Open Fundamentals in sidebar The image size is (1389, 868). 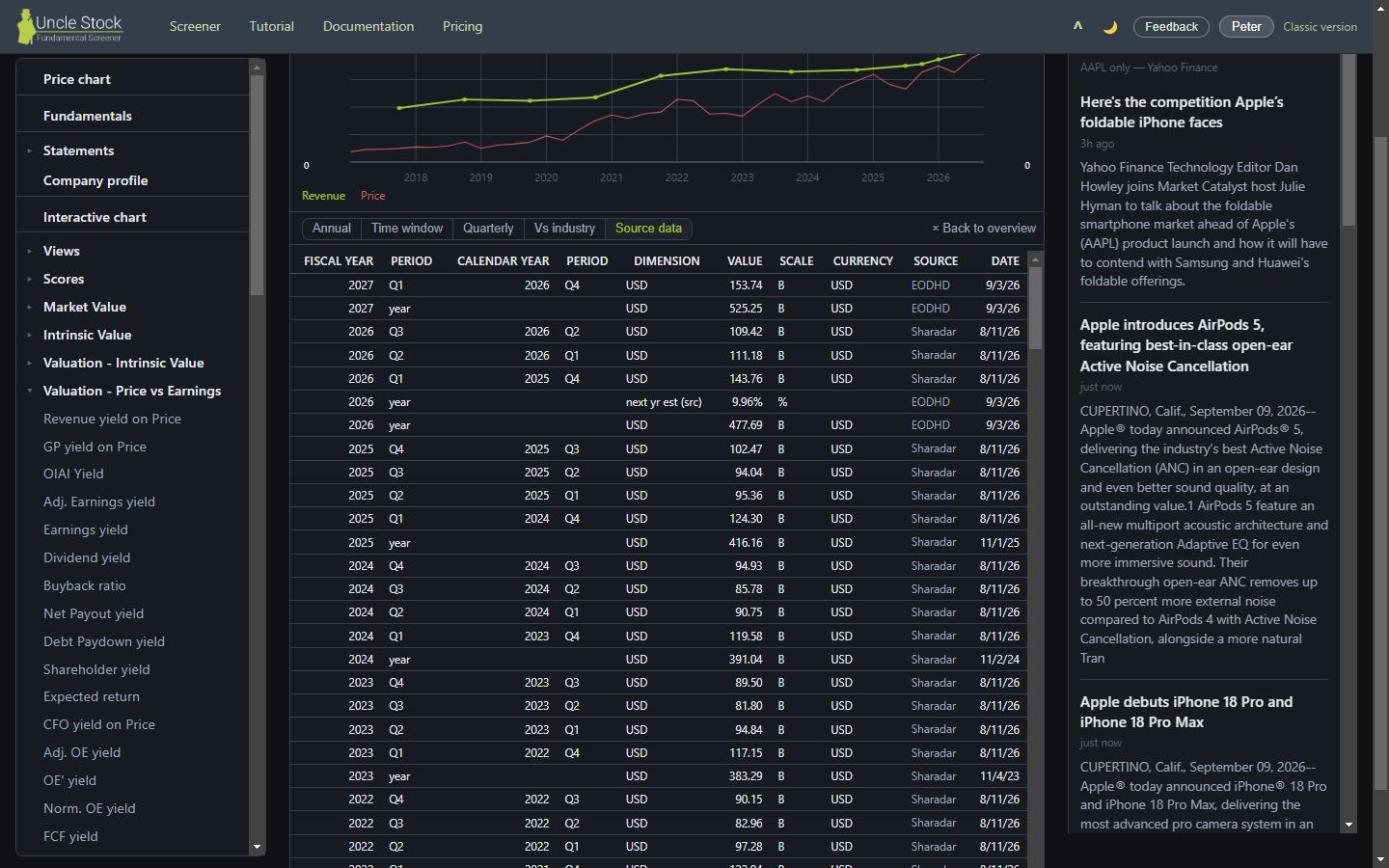click(87, 116)
